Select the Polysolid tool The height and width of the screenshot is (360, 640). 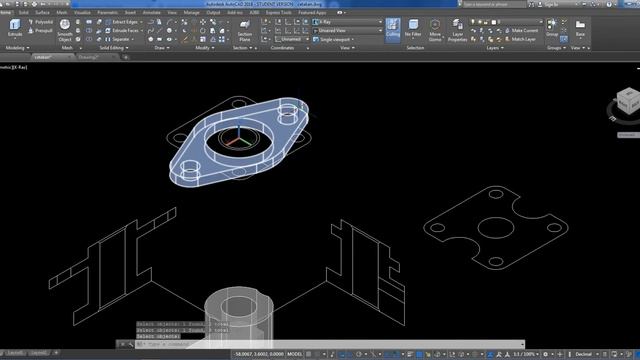pos(40,22)
